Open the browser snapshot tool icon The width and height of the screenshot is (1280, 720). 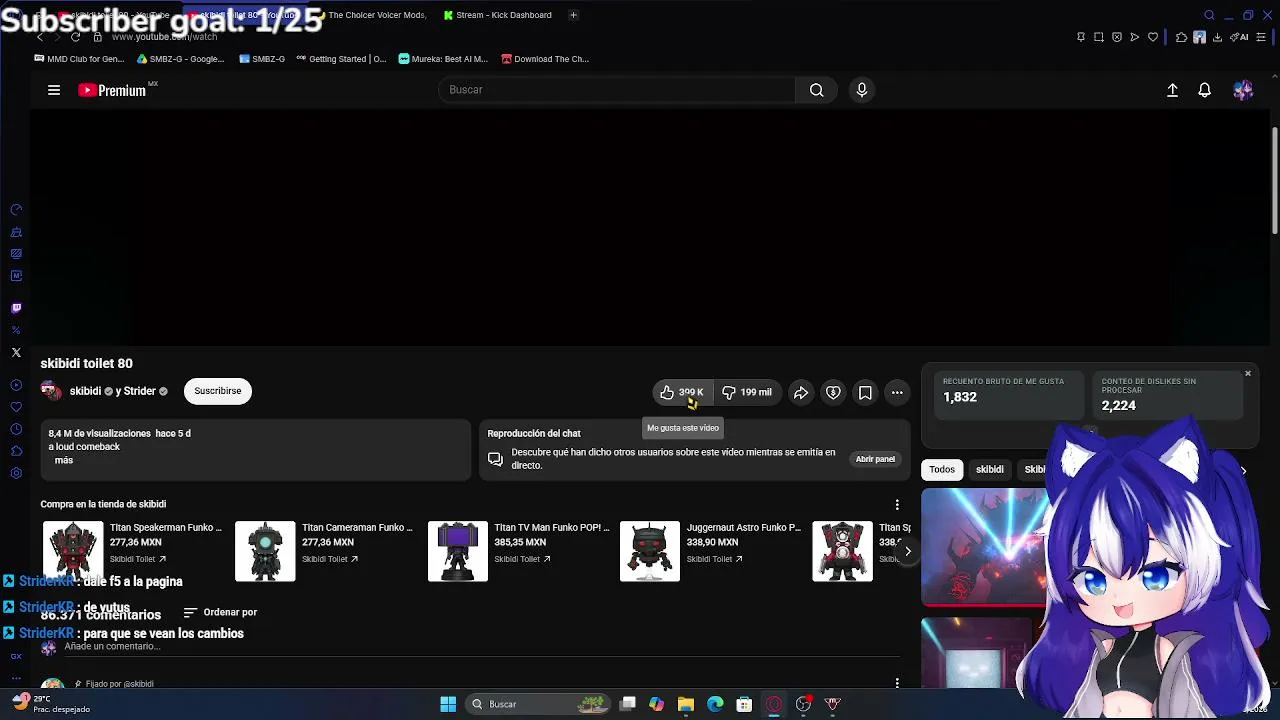[1099, 37]
